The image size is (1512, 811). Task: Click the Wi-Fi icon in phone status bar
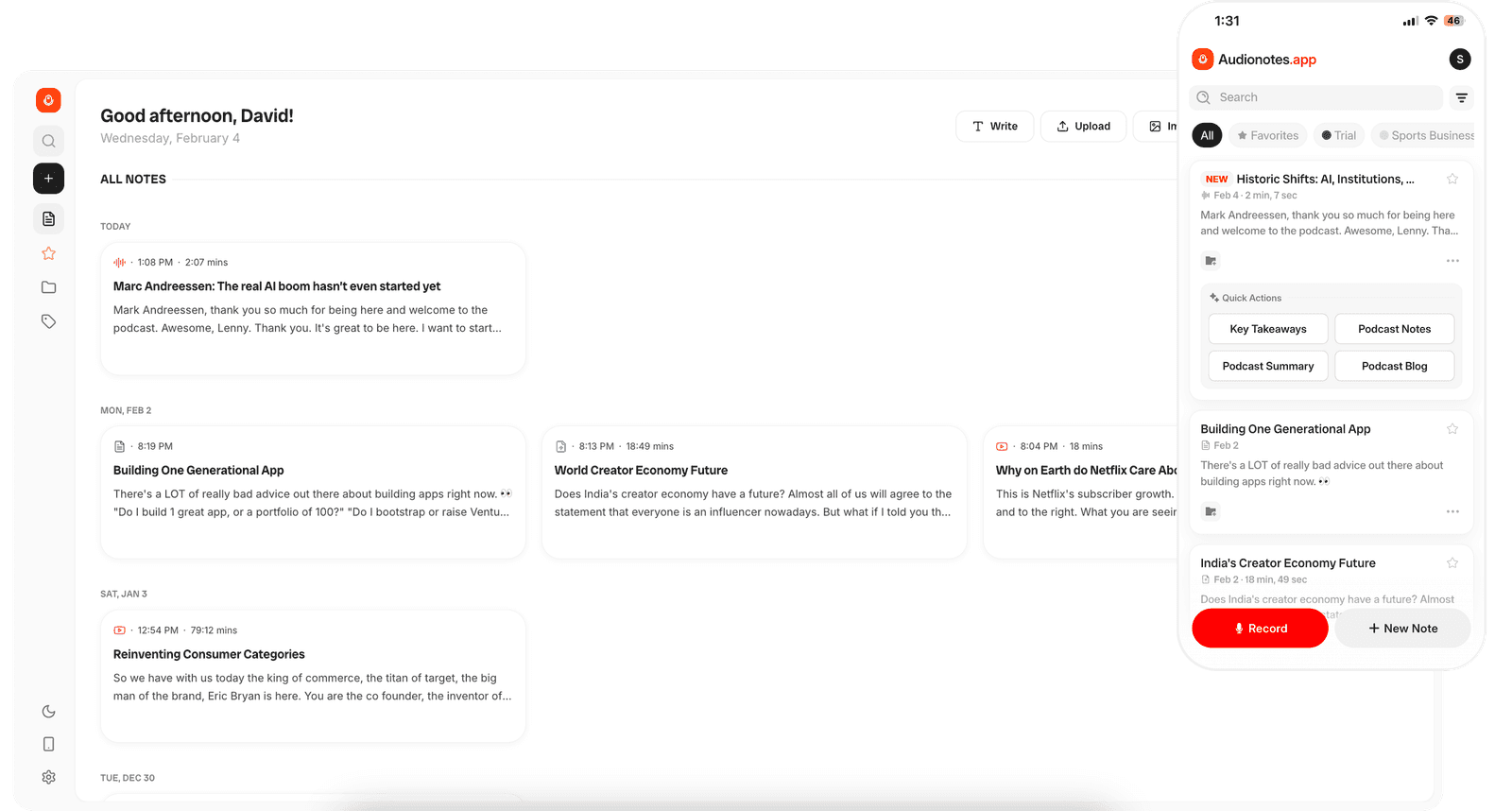point(1431,21)
